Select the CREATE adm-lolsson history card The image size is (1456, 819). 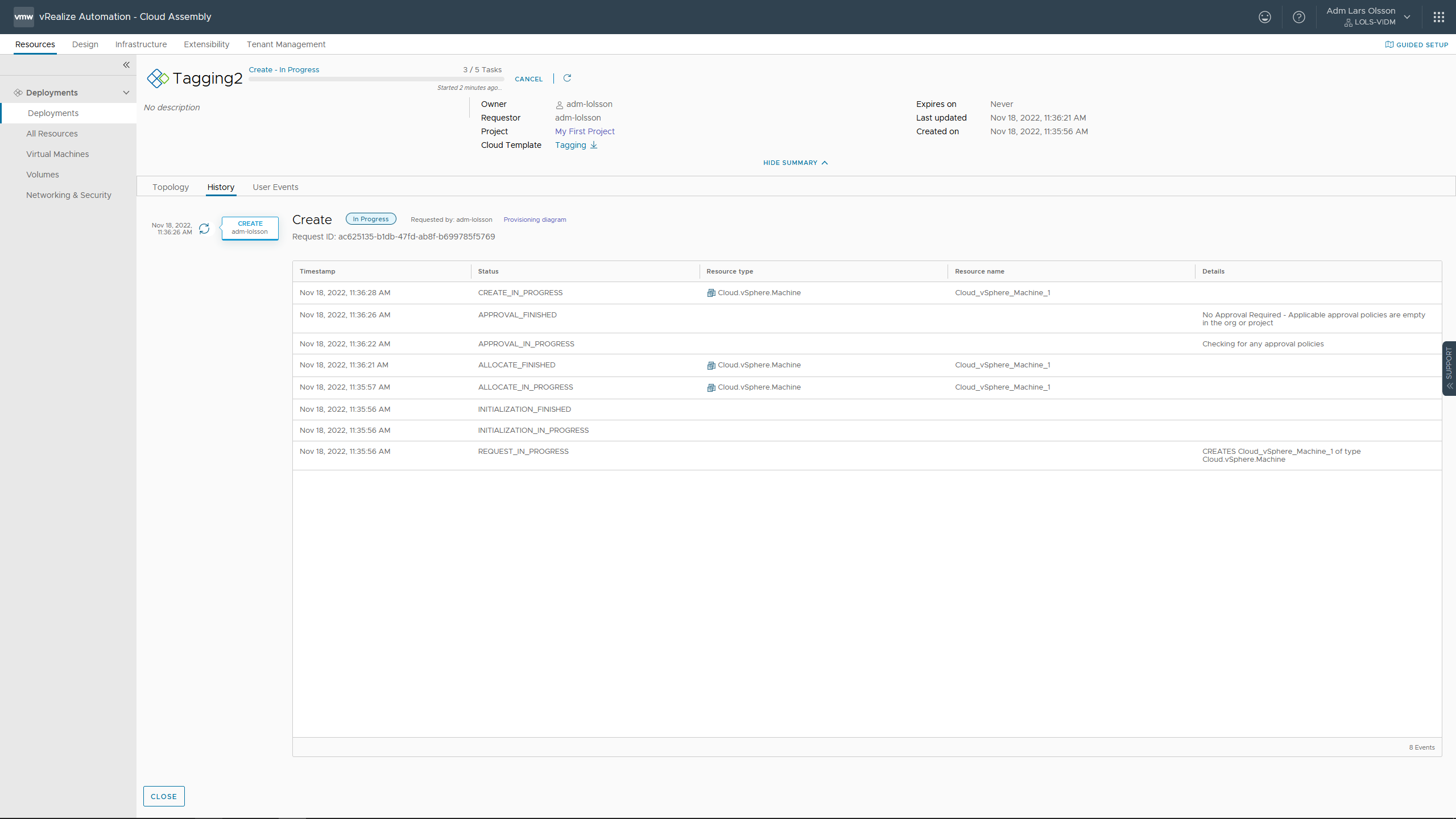(250, 228)
